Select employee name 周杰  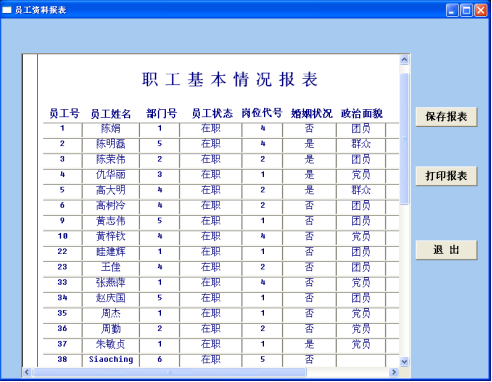111,313
